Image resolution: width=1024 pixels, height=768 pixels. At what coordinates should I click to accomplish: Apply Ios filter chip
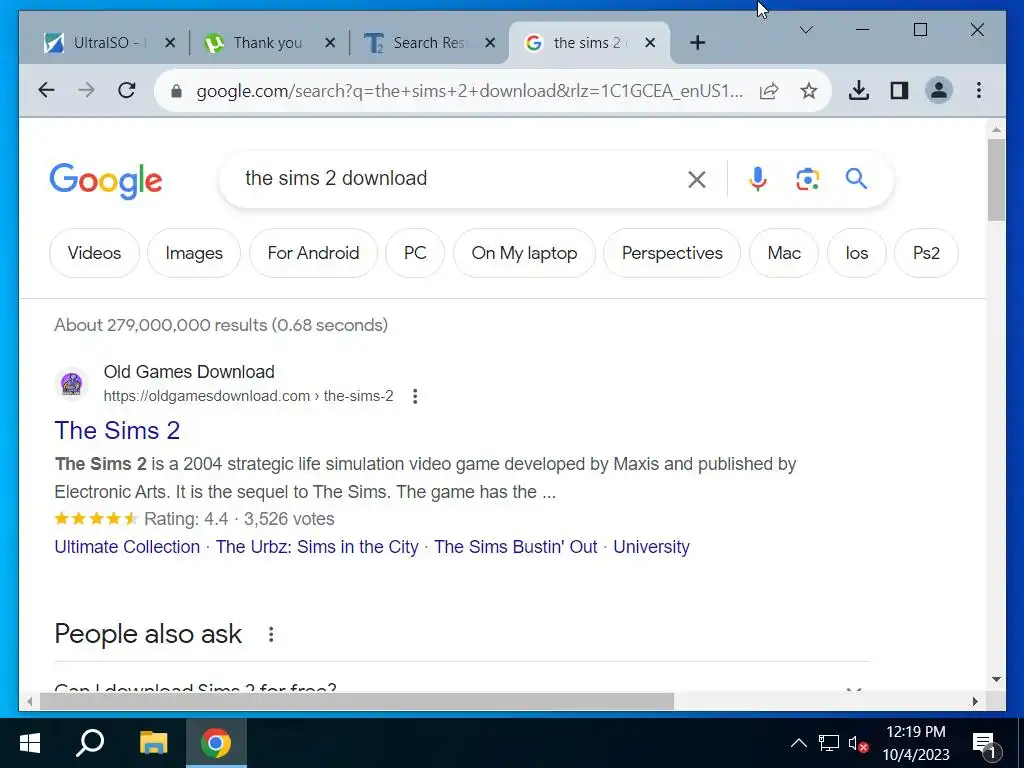(857, 253)
